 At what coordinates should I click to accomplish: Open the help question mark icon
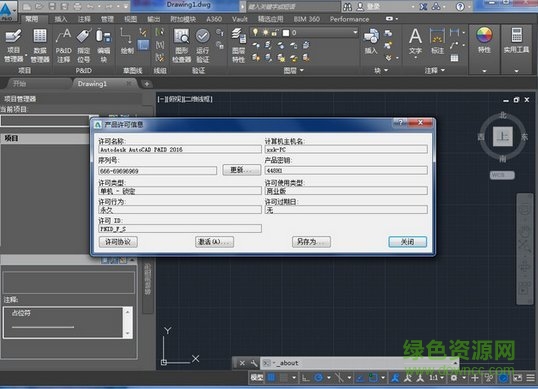coord(460,7)
